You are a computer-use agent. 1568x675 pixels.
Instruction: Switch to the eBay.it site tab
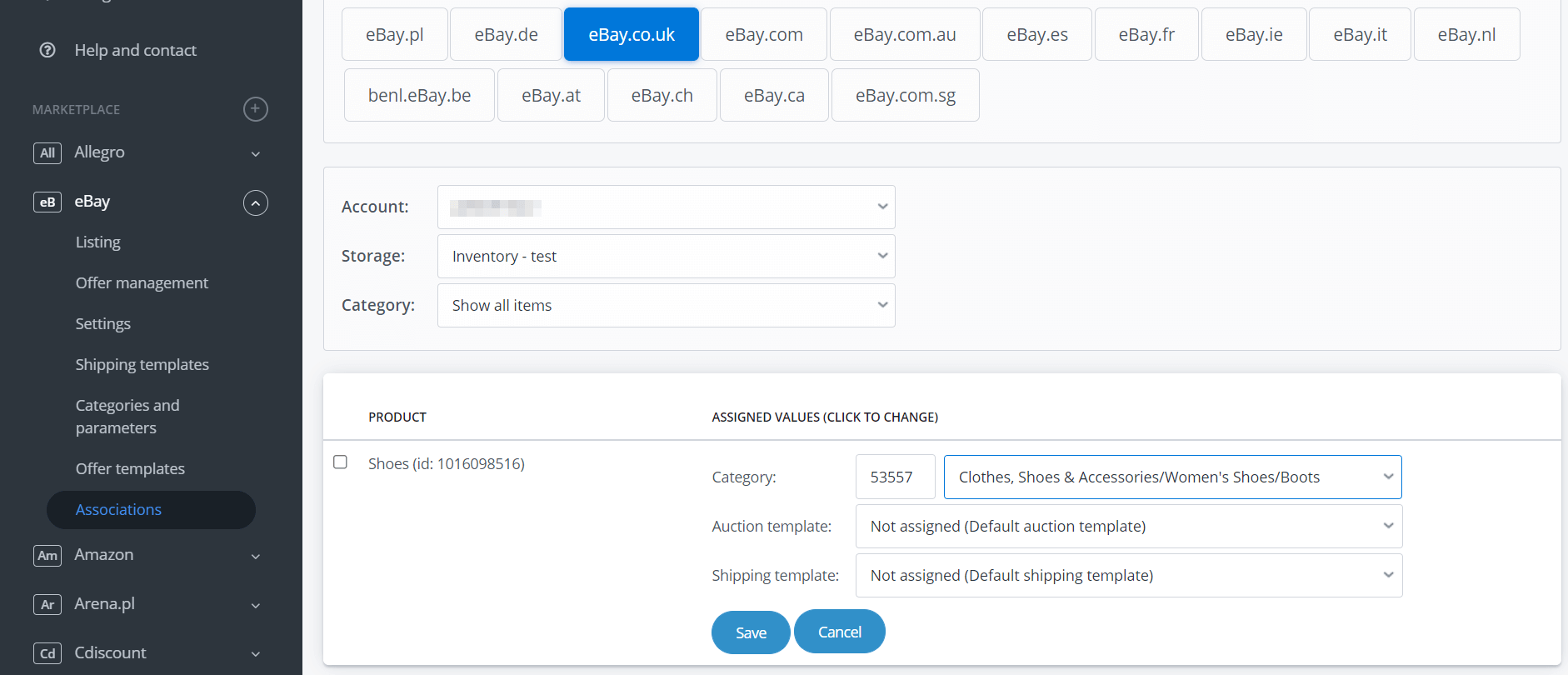pyautogui.click(x=1360, y=34)
